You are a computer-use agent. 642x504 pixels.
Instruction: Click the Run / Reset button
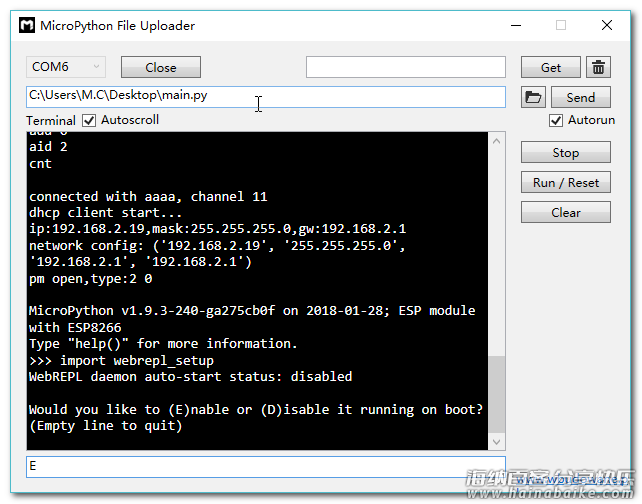coord(566,182)
